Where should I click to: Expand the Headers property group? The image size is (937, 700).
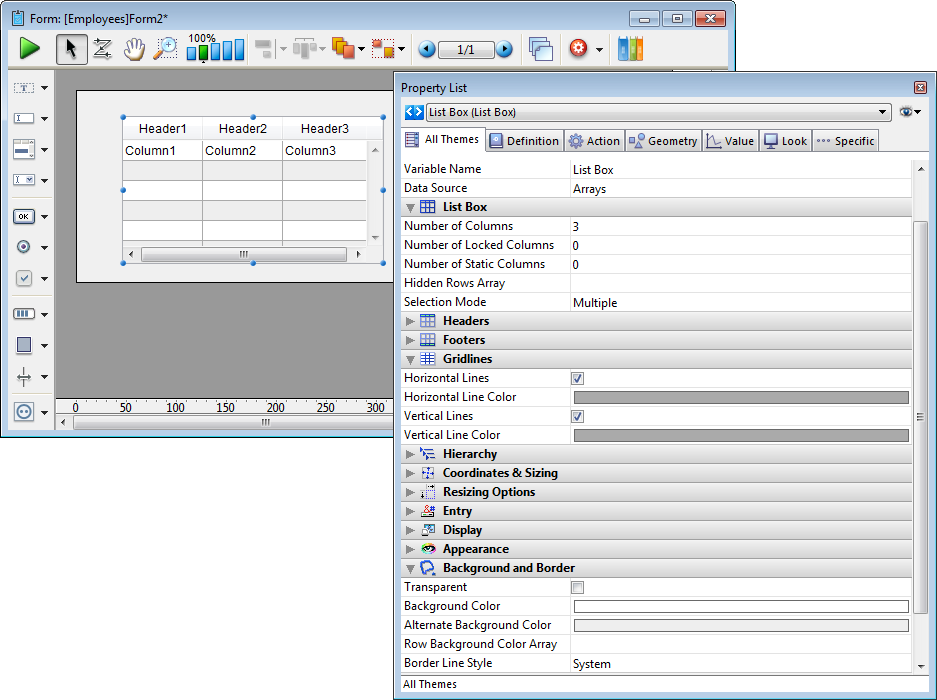[x=411, y=321]
